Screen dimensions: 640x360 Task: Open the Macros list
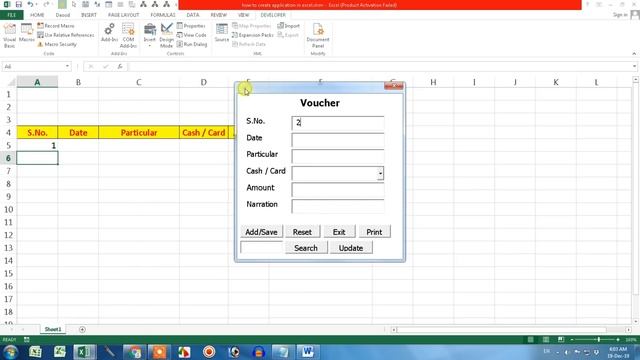[27, 33]
